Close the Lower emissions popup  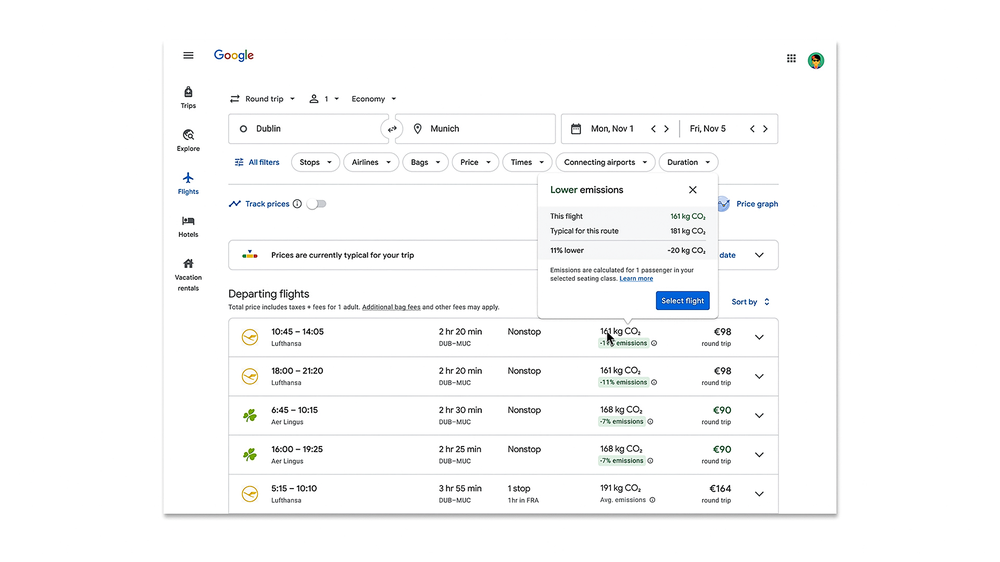point(693,190)
